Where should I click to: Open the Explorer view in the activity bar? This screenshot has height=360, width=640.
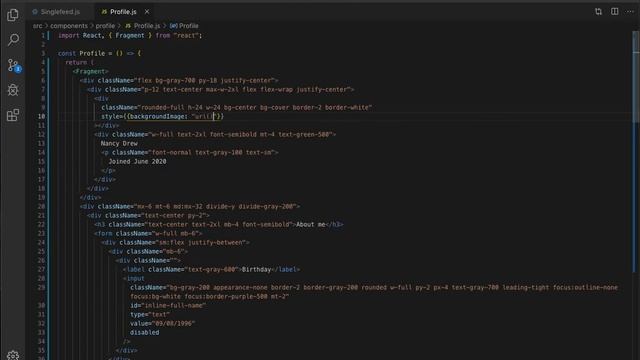tap(13, 15)
